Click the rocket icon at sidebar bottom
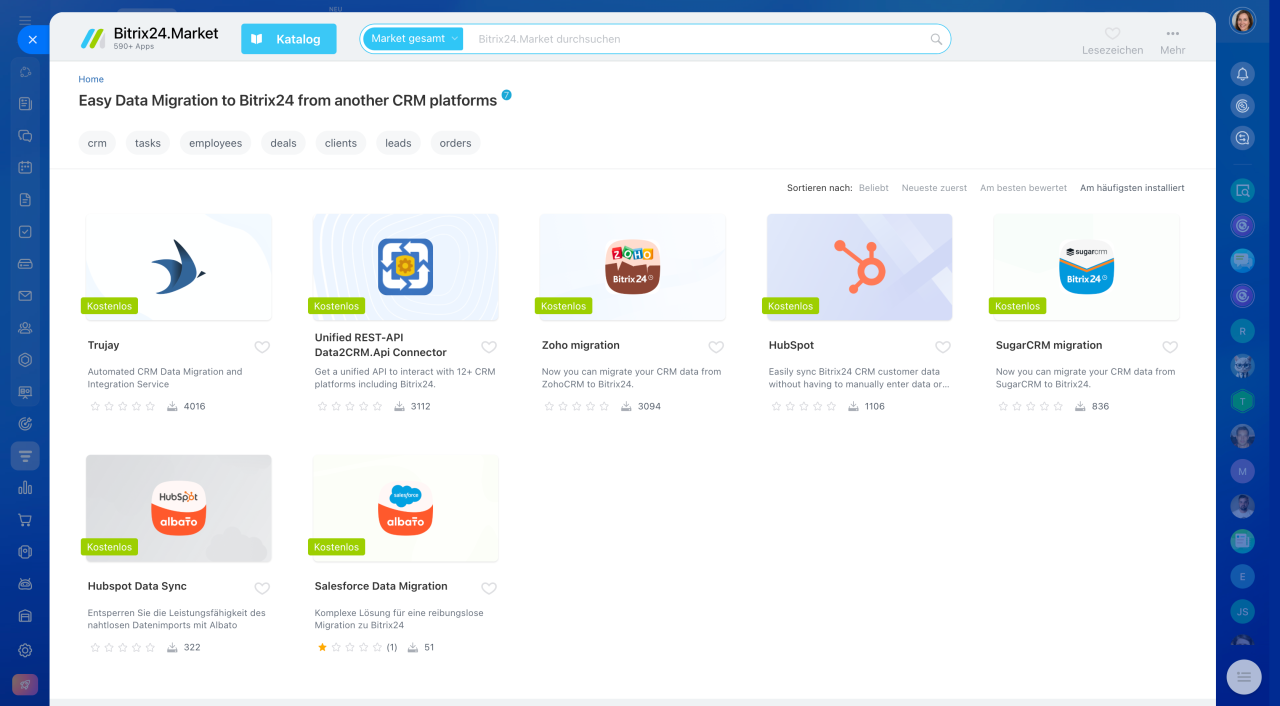Image resolution: width=1280 pixels, height=706 pixels. coord(25,685)
